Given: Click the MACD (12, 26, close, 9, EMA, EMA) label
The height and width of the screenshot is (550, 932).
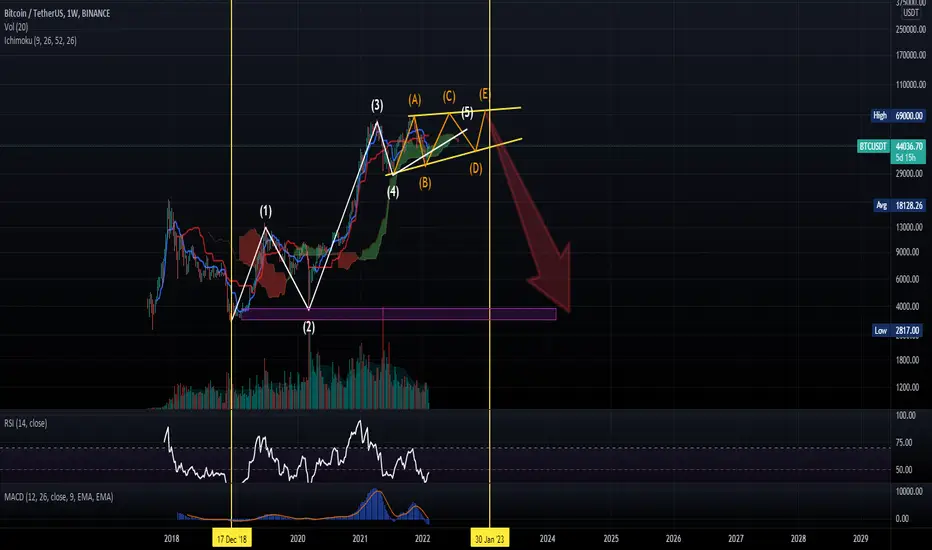Looking at the screenshot, I should click(x=58, y=497).
